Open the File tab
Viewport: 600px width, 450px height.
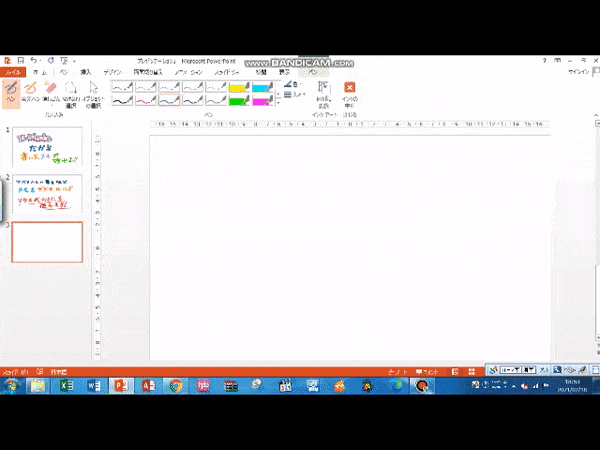13,72
